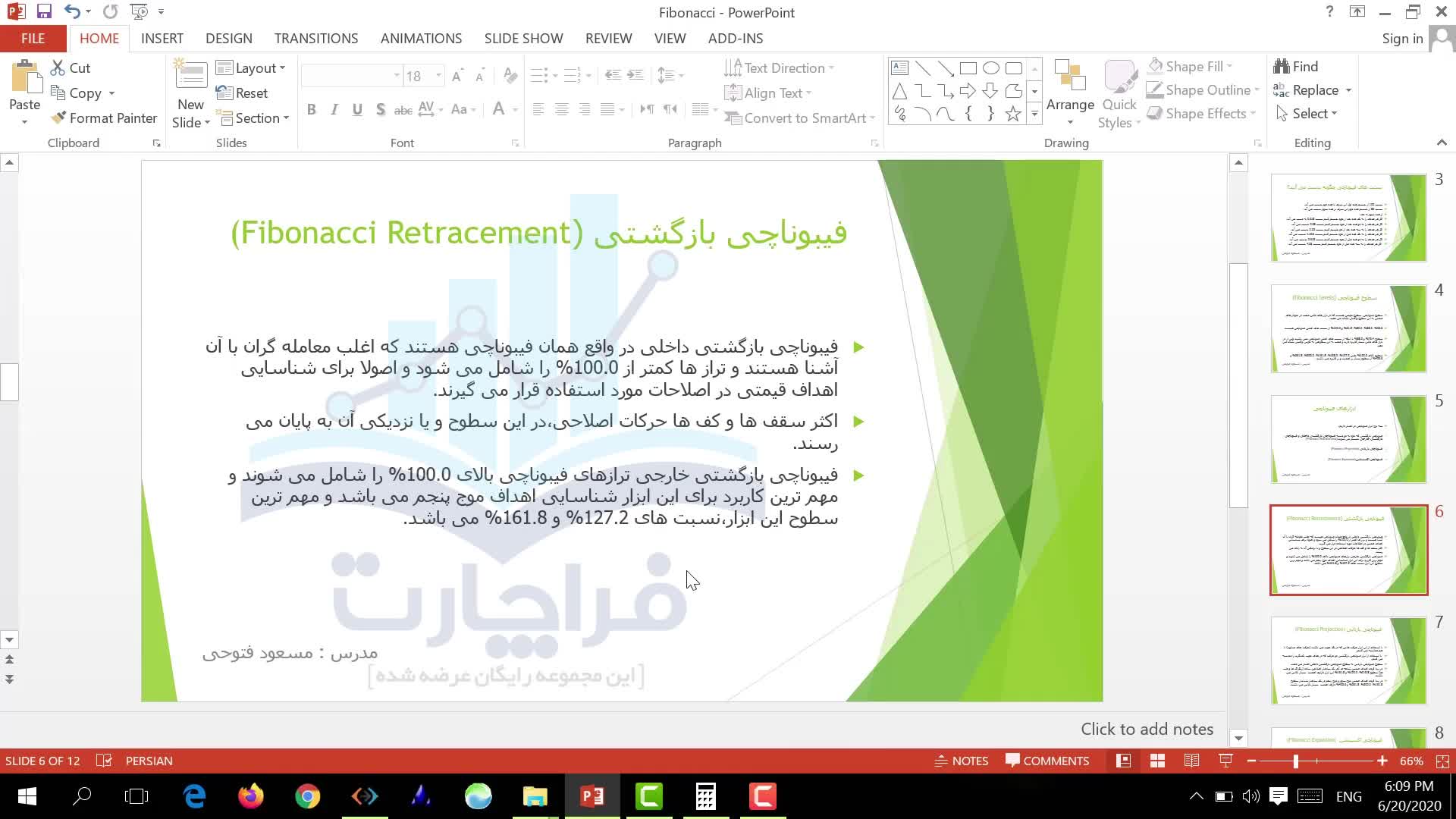
Task: Switch to Slide Sorter view icon
Action: click(x=1157, y=761)
